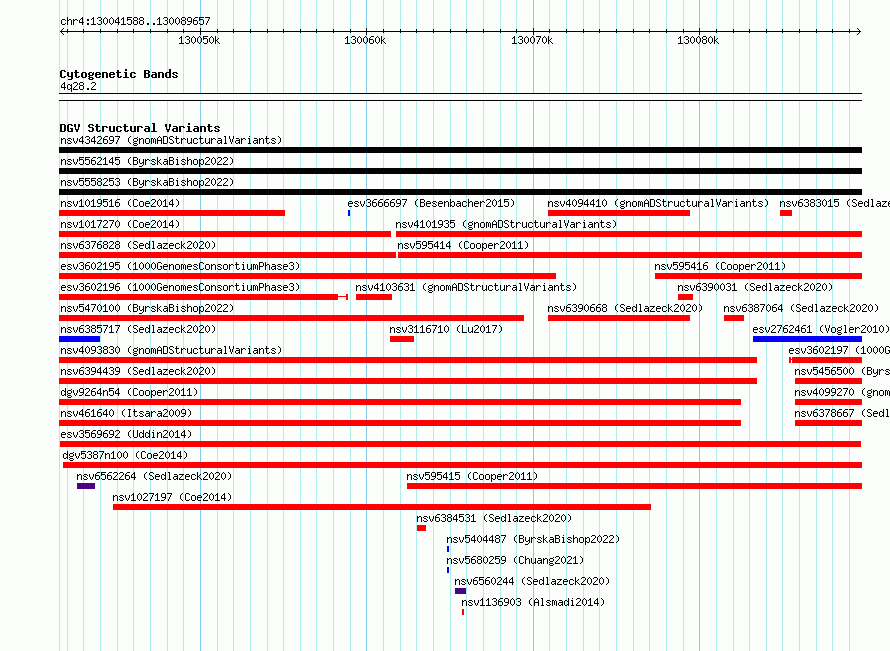Select the purple nsv6560244 bar
Viewport: 890px width, 651px height.
(460, 591)
